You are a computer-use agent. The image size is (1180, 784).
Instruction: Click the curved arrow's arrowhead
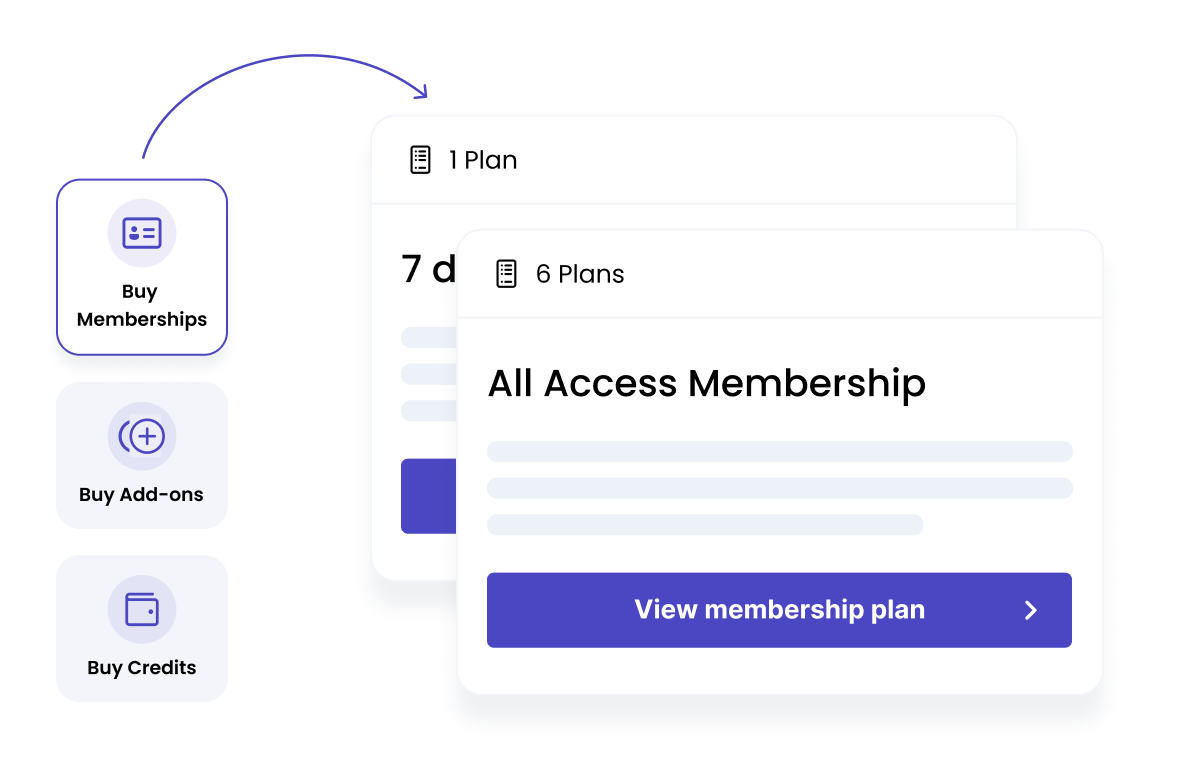pos(421,93)
